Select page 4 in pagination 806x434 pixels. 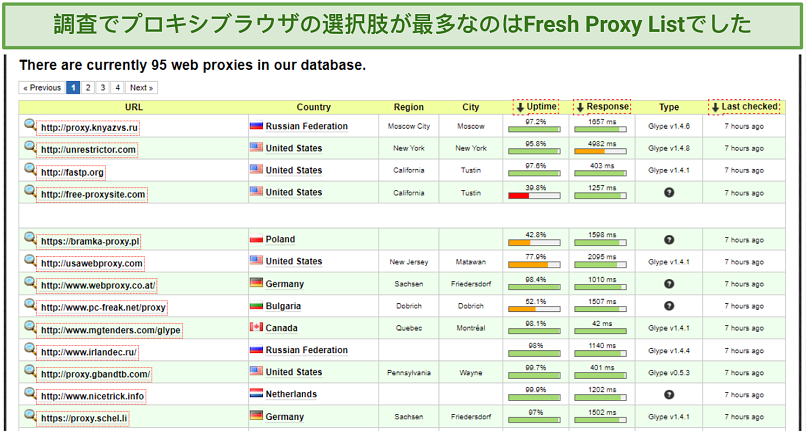coord(118,88)
